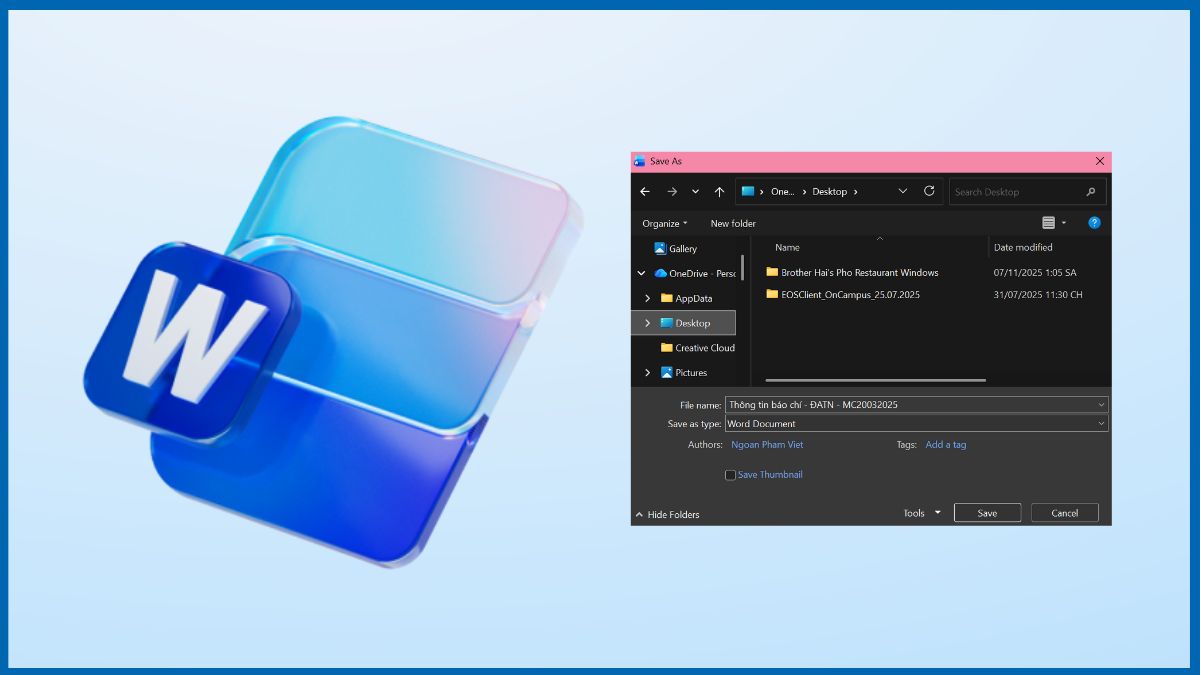
Task: Go up one folder level
Action: 719,192
